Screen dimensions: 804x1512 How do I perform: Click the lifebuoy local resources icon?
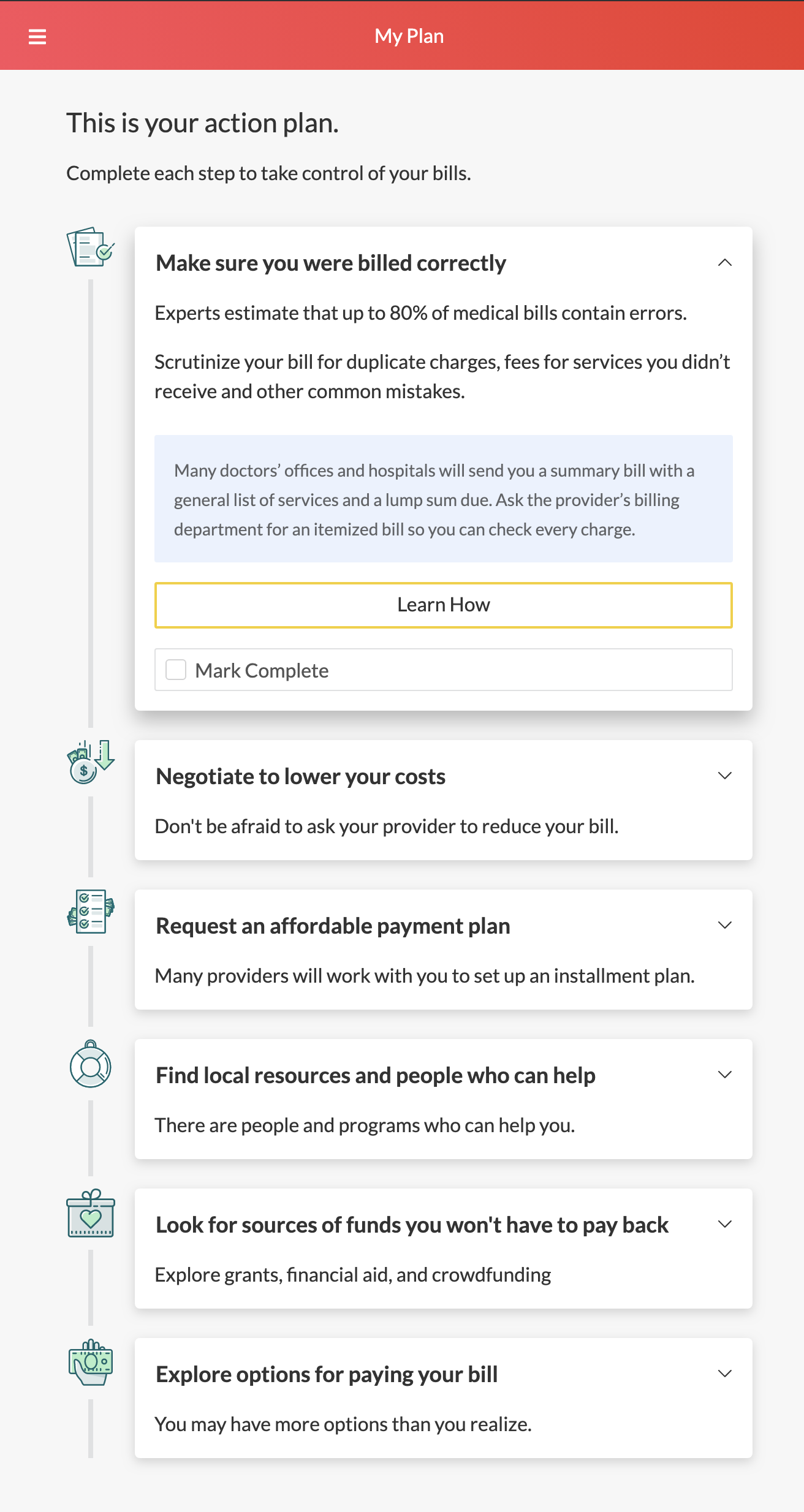click(90, 1065)
